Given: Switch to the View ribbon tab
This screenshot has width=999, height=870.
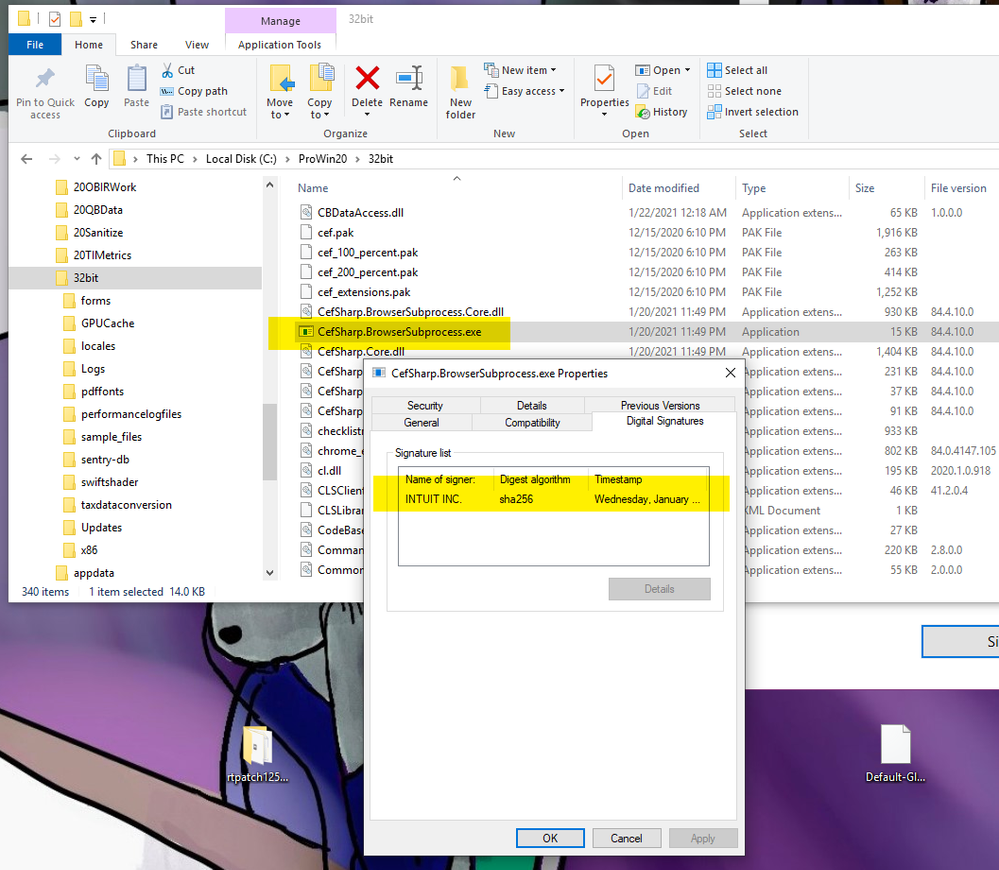Looking at the screenshot, I should (197, 45).
